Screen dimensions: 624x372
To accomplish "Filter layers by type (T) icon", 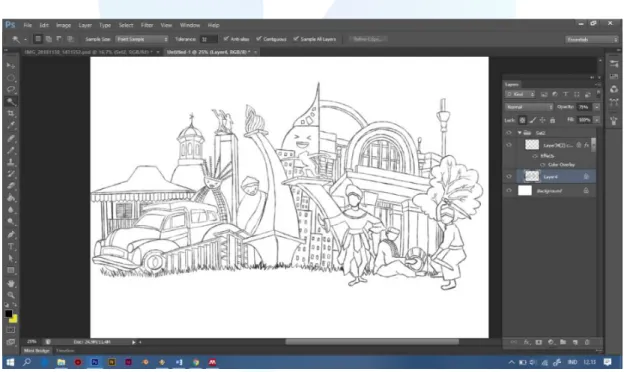I will pyautogui.click(x=566, y=94).
